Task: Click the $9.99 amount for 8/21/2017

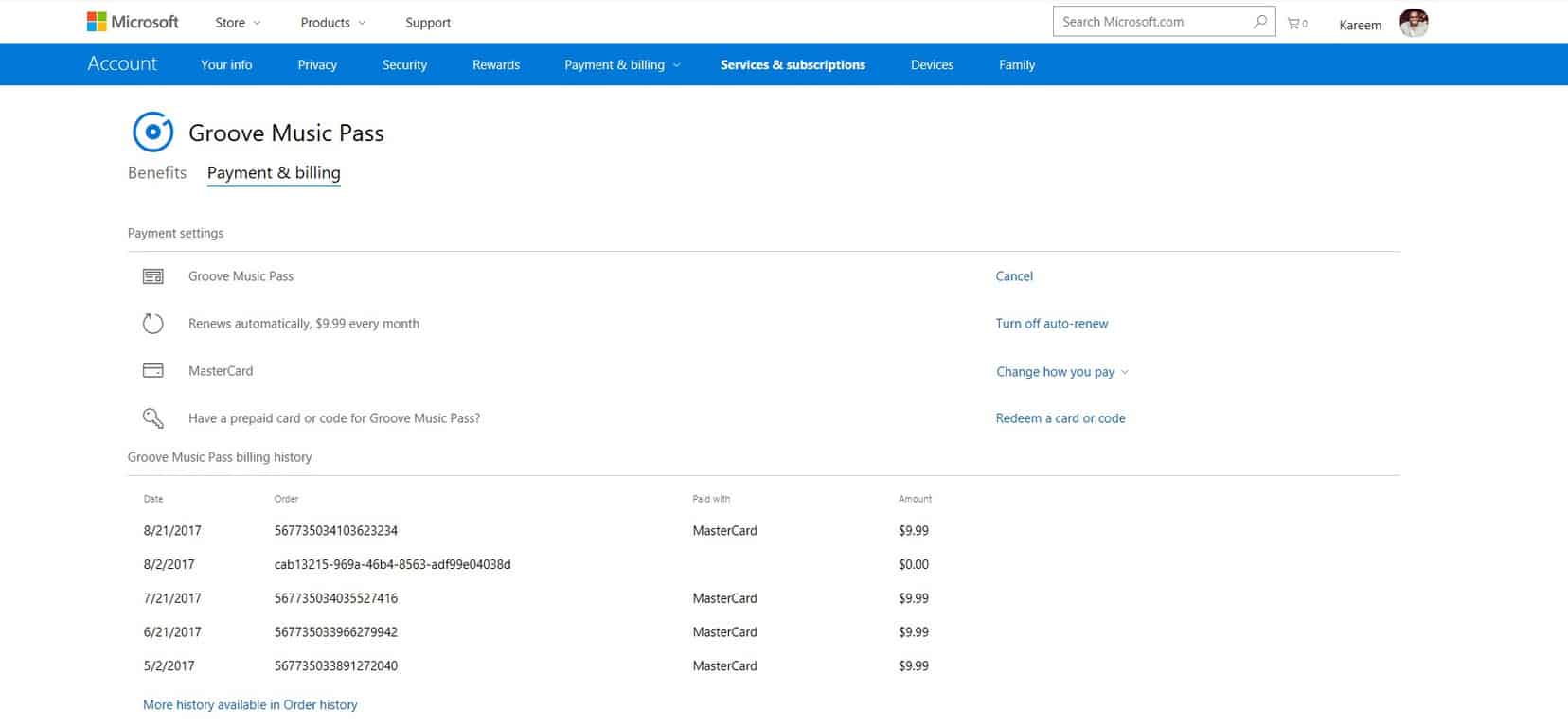Action: tap(914, 531)
